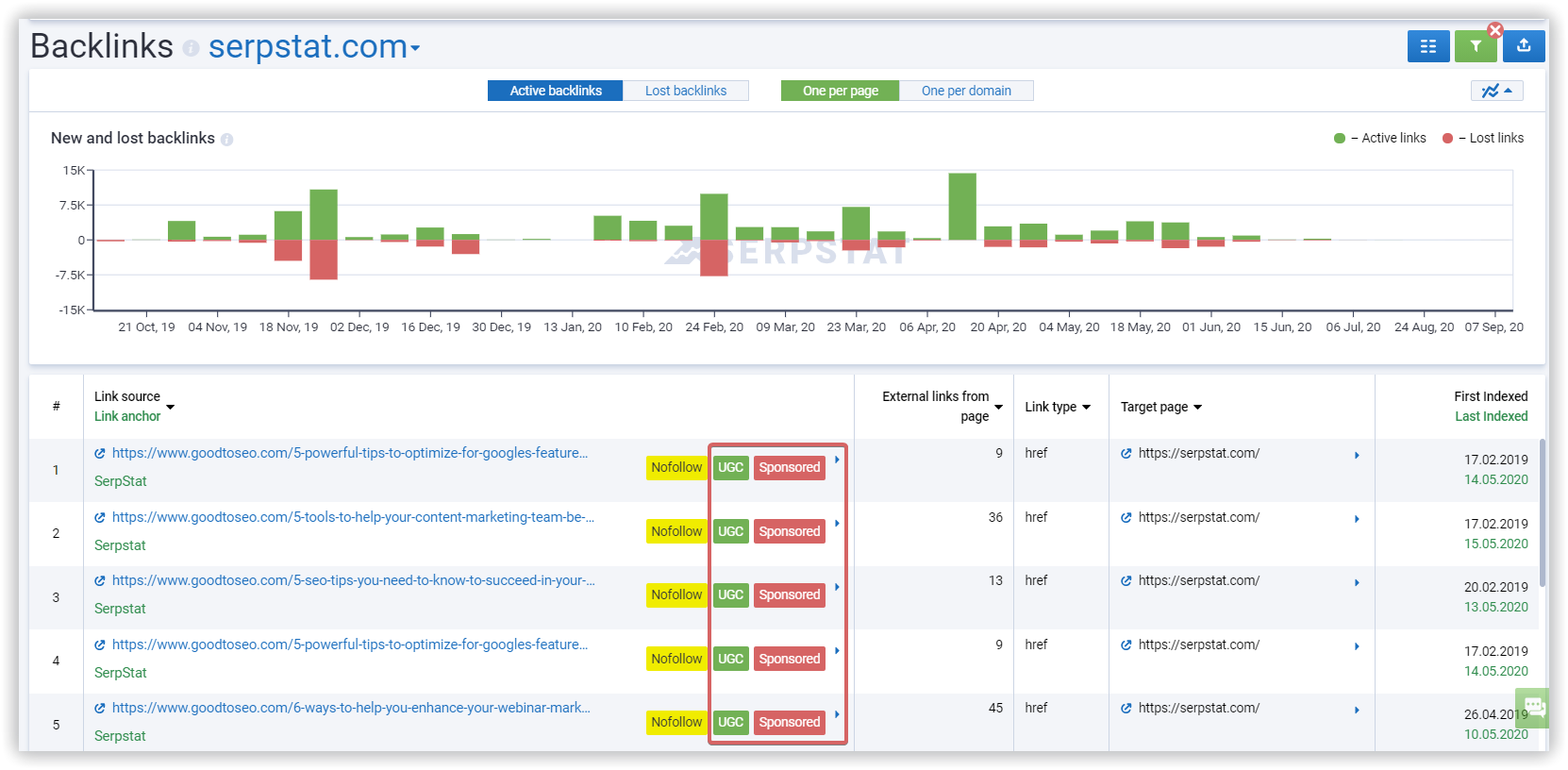Click row 2 target https://serpstat.com/ text
The width and height of the screenshot is (1568, 770).
point(1199,517)
